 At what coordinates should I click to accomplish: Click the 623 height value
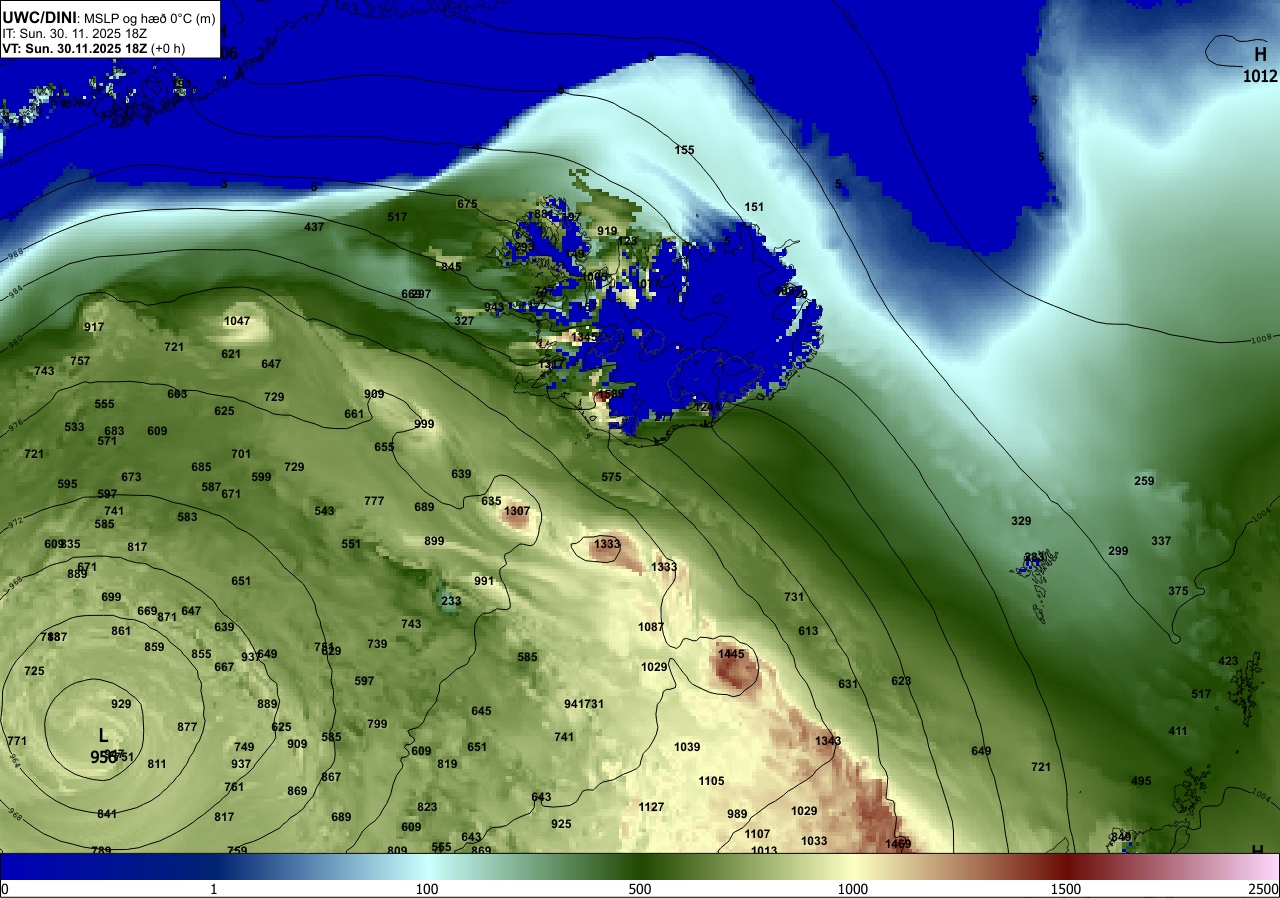(x=901, y=681)
